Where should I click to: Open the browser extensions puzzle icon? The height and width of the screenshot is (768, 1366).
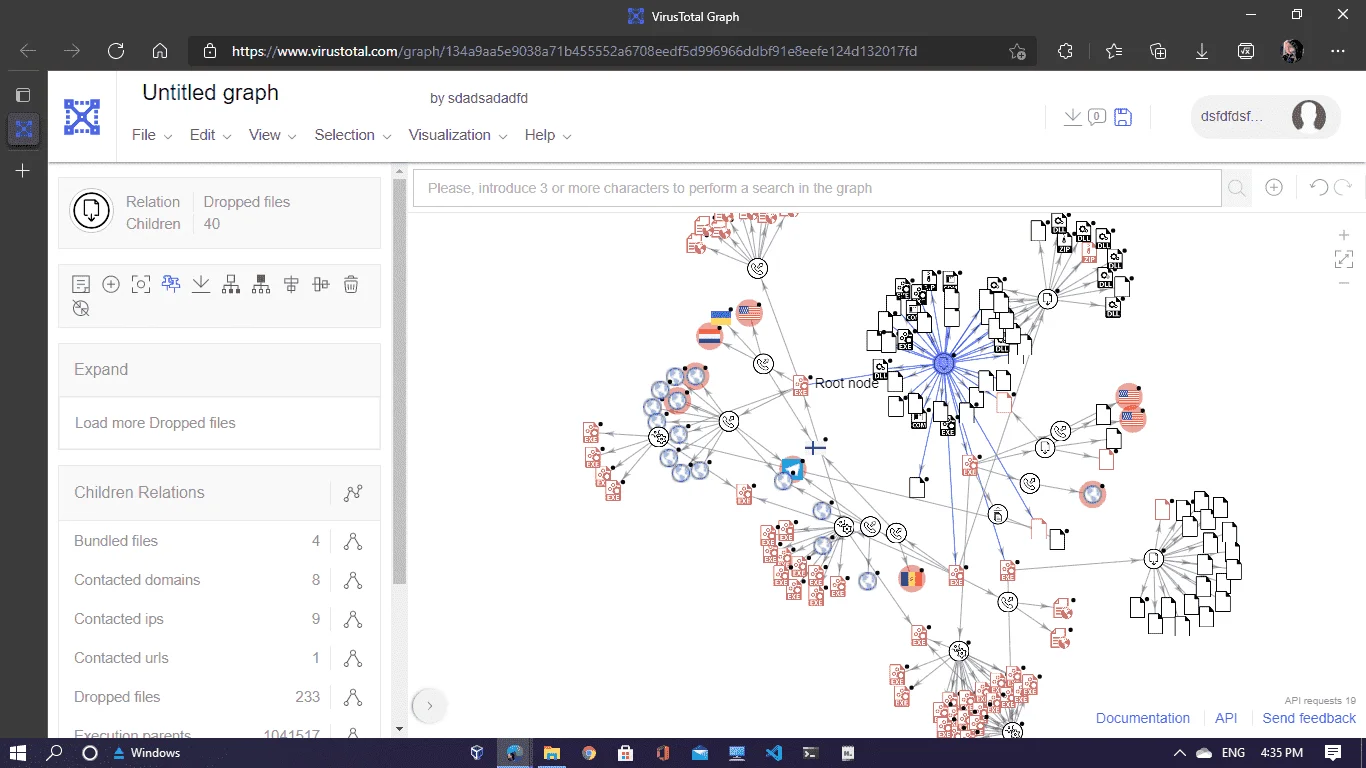pyautogui.click(x=1066, y=51)
